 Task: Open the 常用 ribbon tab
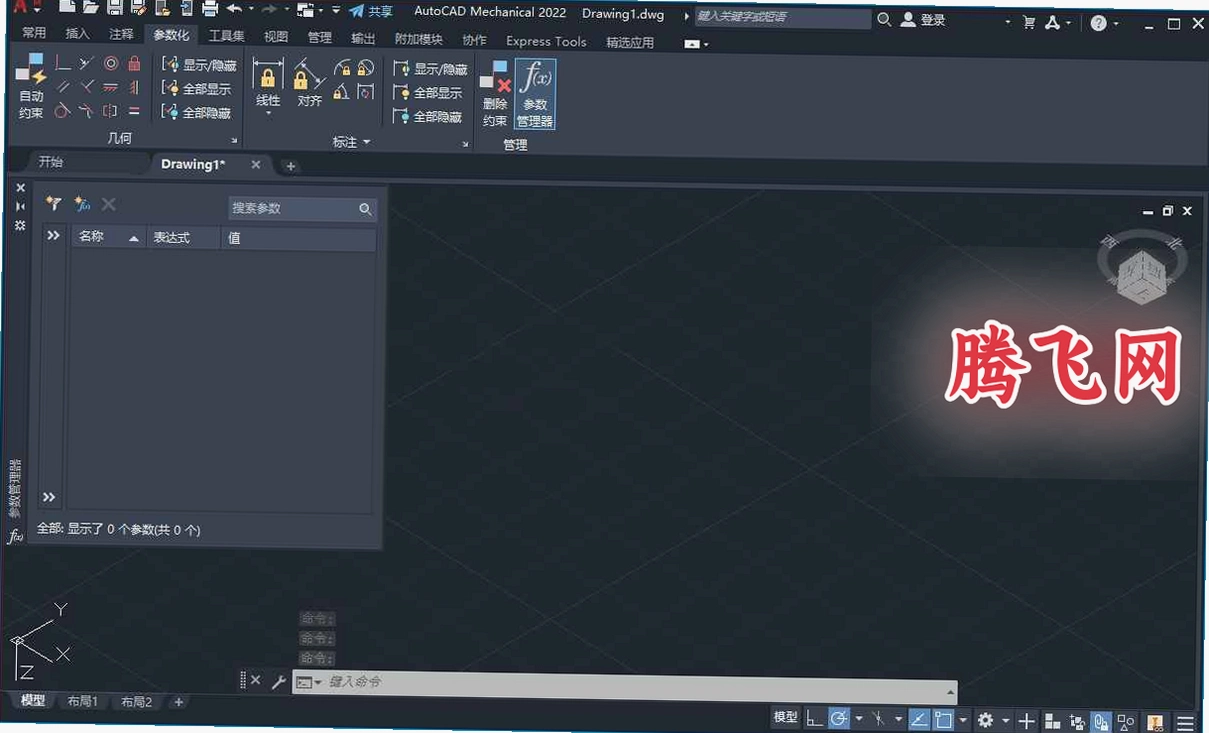[x=34, y=35]
